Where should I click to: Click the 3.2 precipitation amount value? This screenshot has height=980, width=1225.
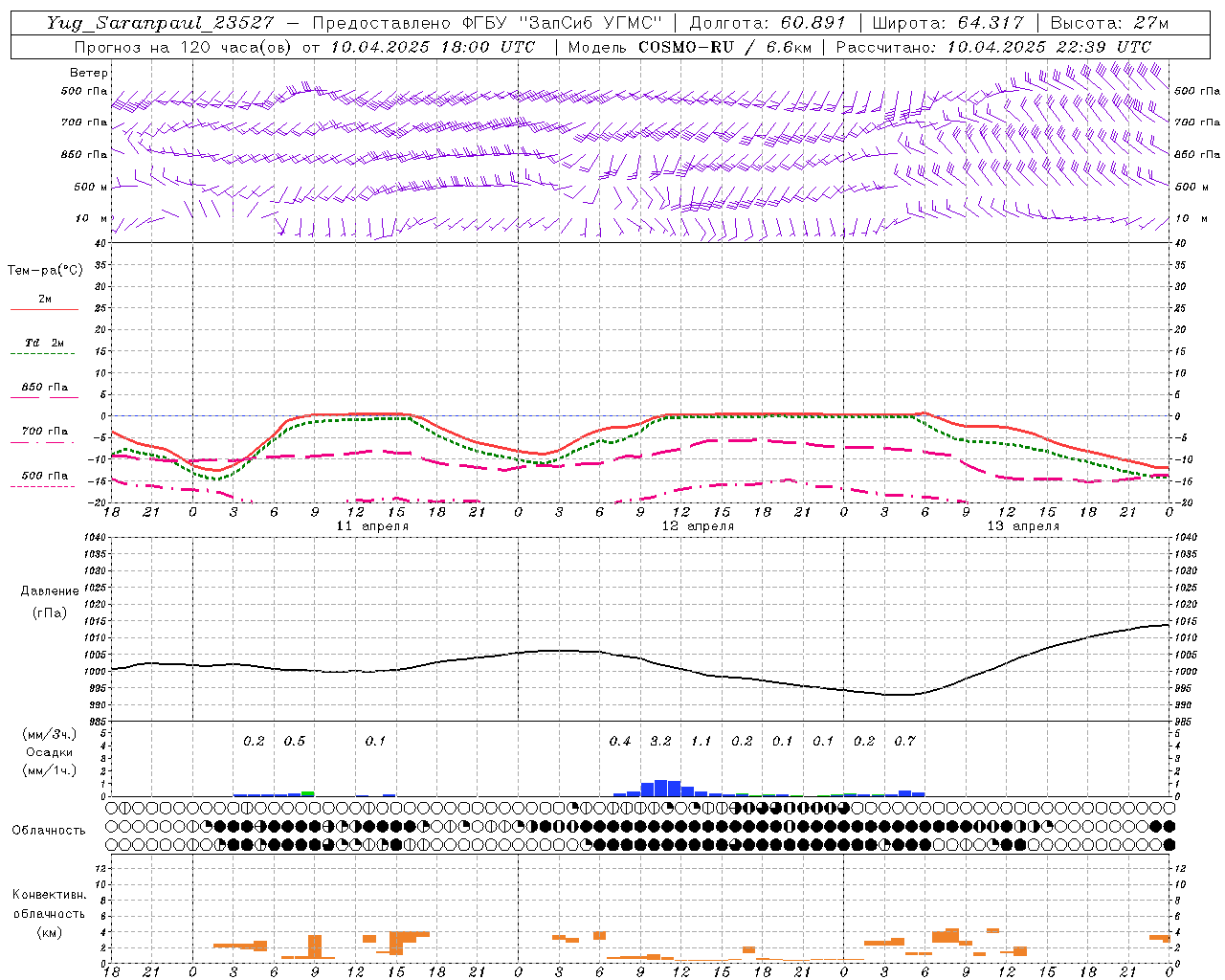tap(660, 742)
